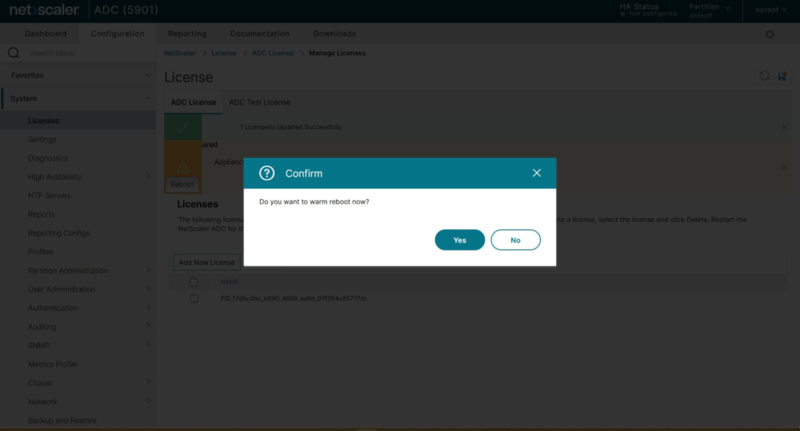Expand Partition Administration chevron
The height and width of the screenshot is (431, 800).
[x=148, y=270]
